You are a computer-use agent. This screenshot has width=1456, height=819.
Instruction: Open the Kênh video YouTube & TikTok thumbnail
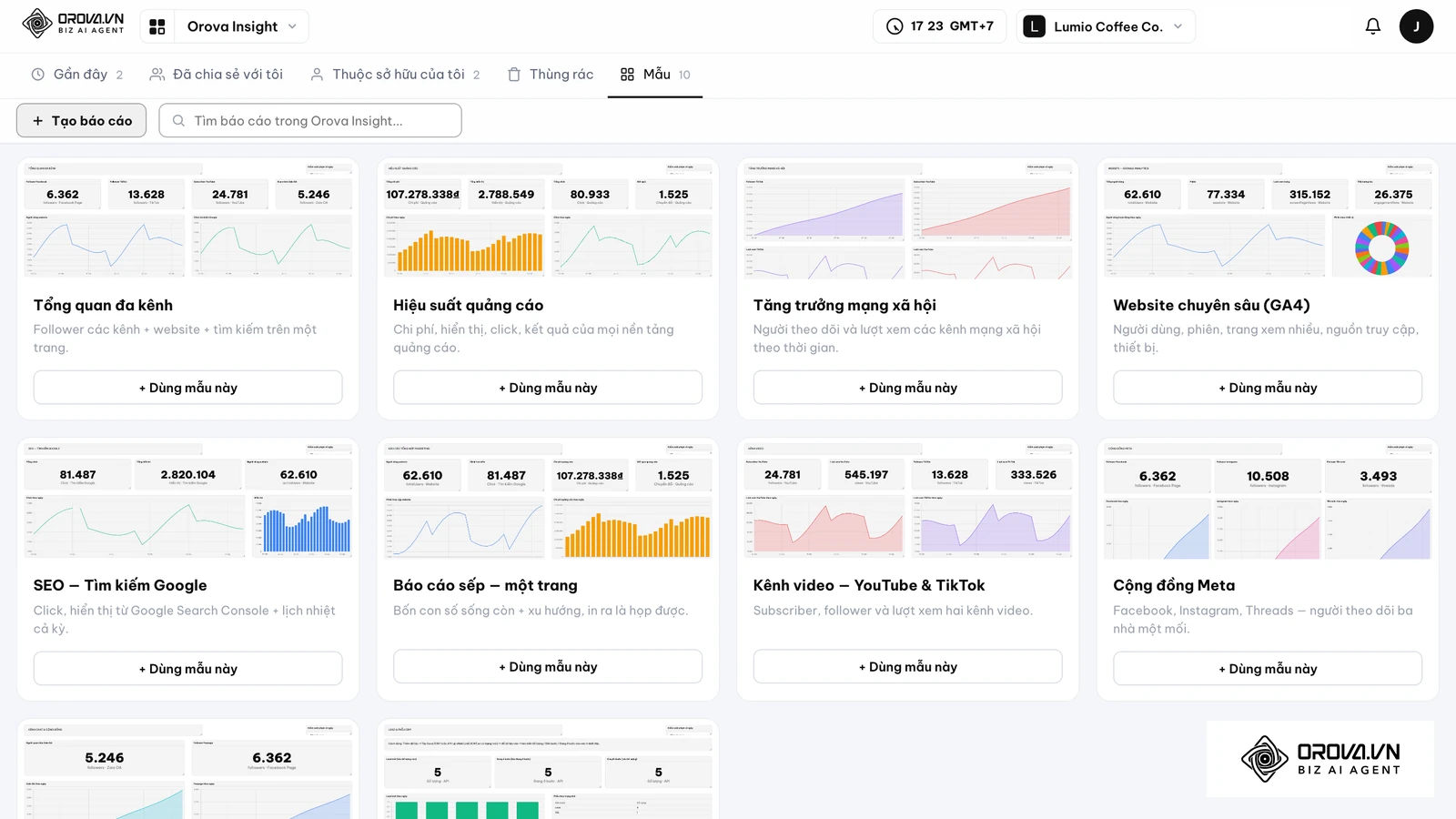tap(908, 500)
